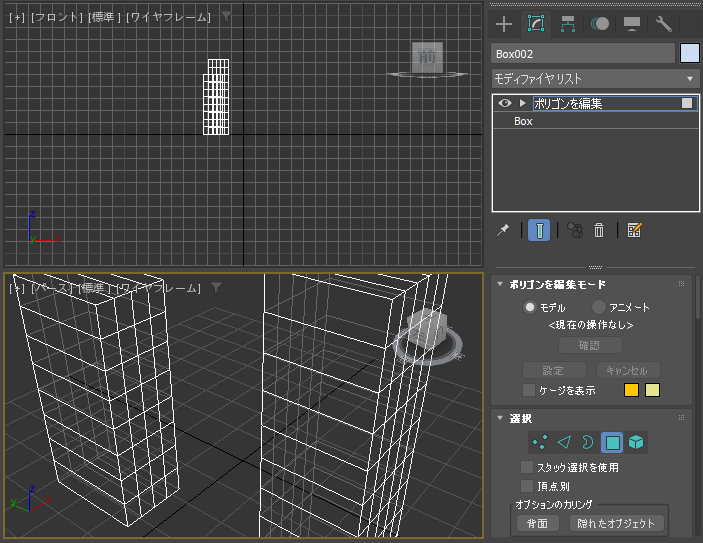Select the モデル radio button

(530, 307)
